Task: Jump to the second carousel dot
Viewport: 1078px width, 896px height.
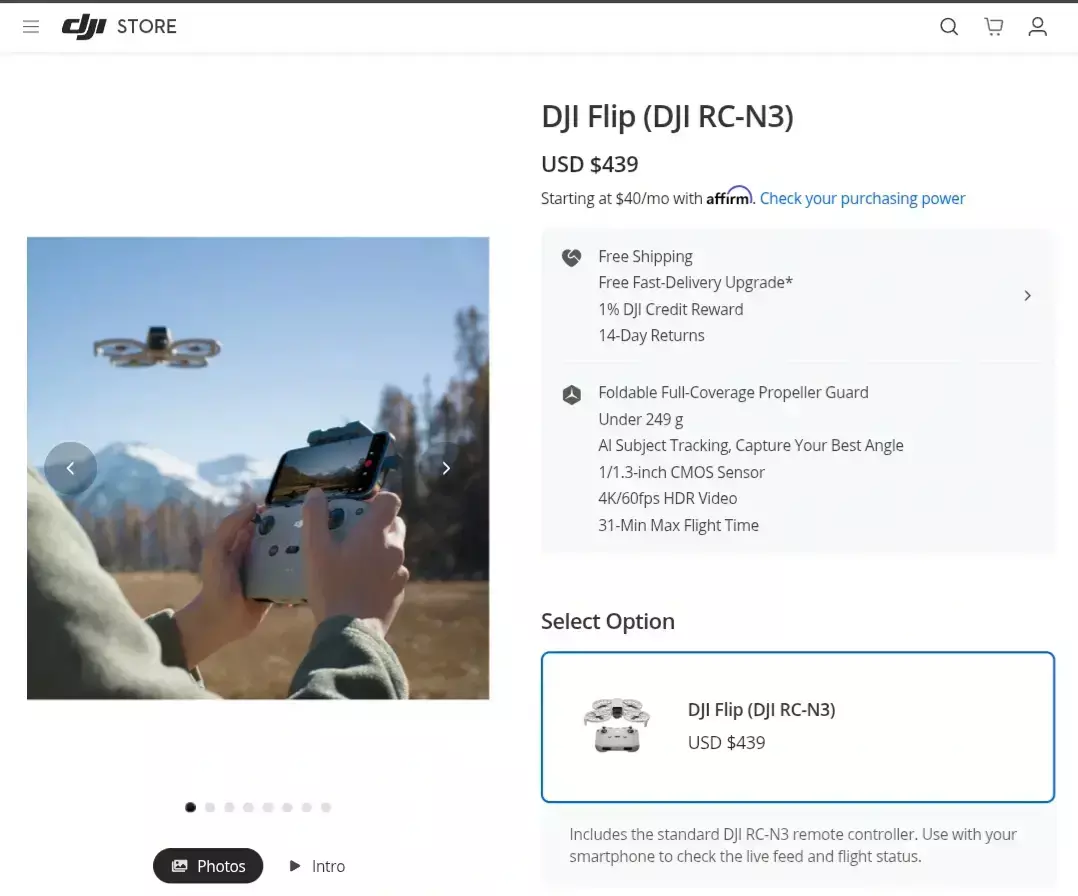Action: [x=210, y=807]
